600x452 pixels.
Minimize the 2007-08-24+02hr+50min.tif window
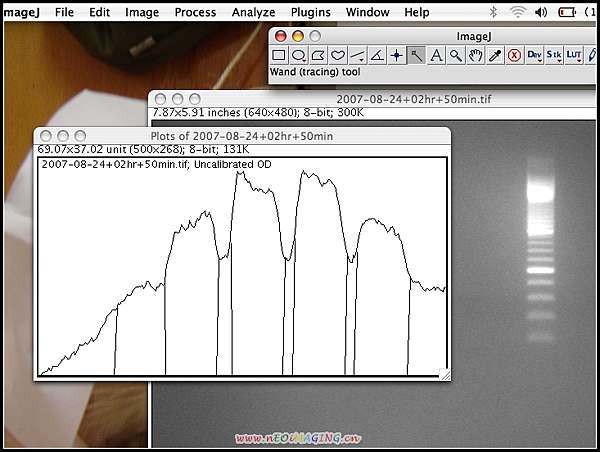coord(178,99)
